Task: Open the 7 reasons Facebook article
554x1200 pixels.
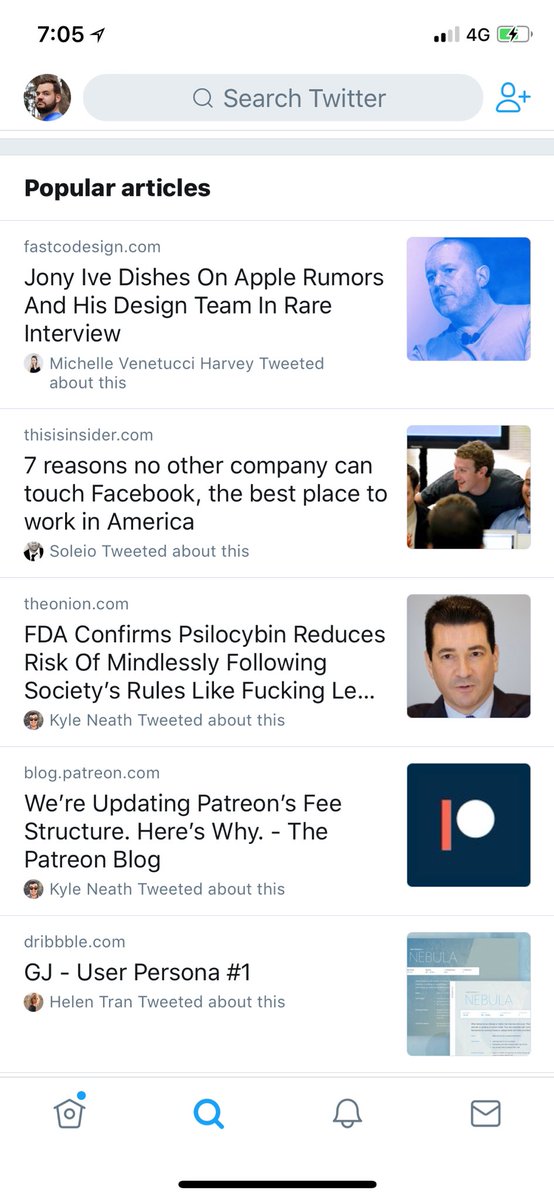Action: 277,493
